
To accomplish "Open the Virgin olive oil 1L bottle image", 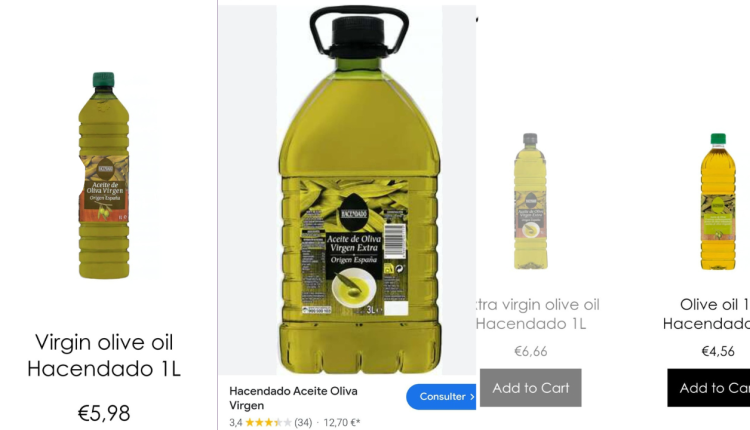I will [104, 175].
